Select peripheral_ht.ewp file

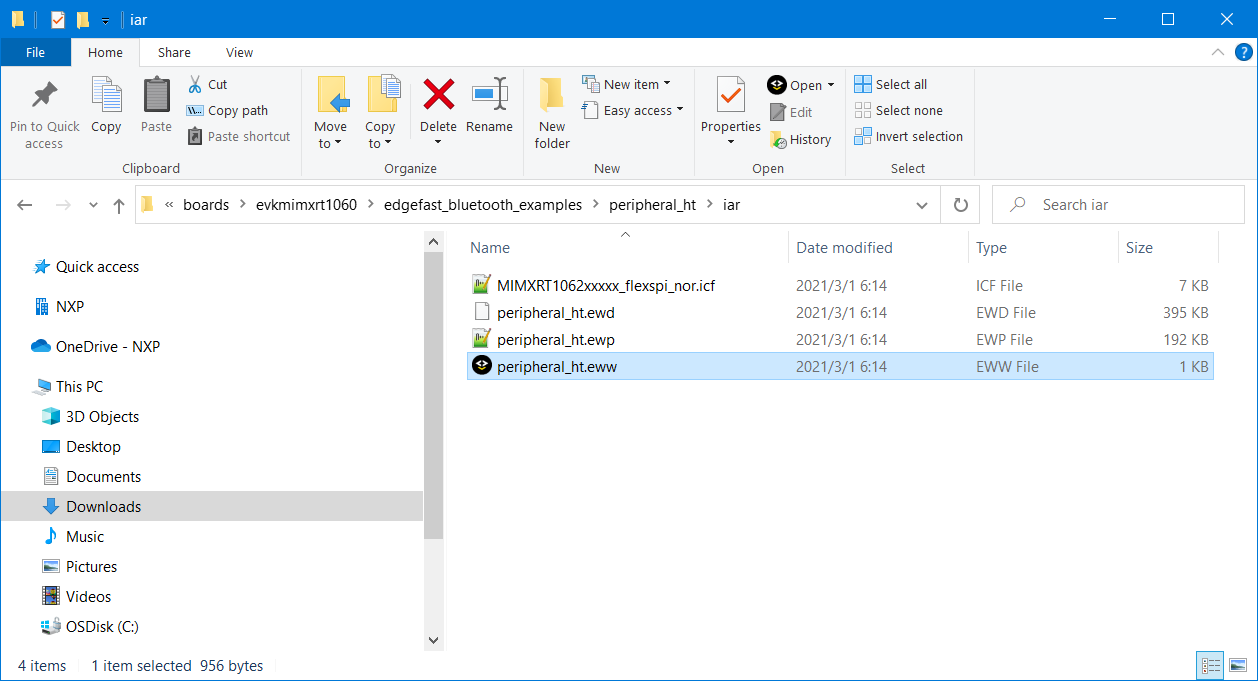click(x=556, y=340)
